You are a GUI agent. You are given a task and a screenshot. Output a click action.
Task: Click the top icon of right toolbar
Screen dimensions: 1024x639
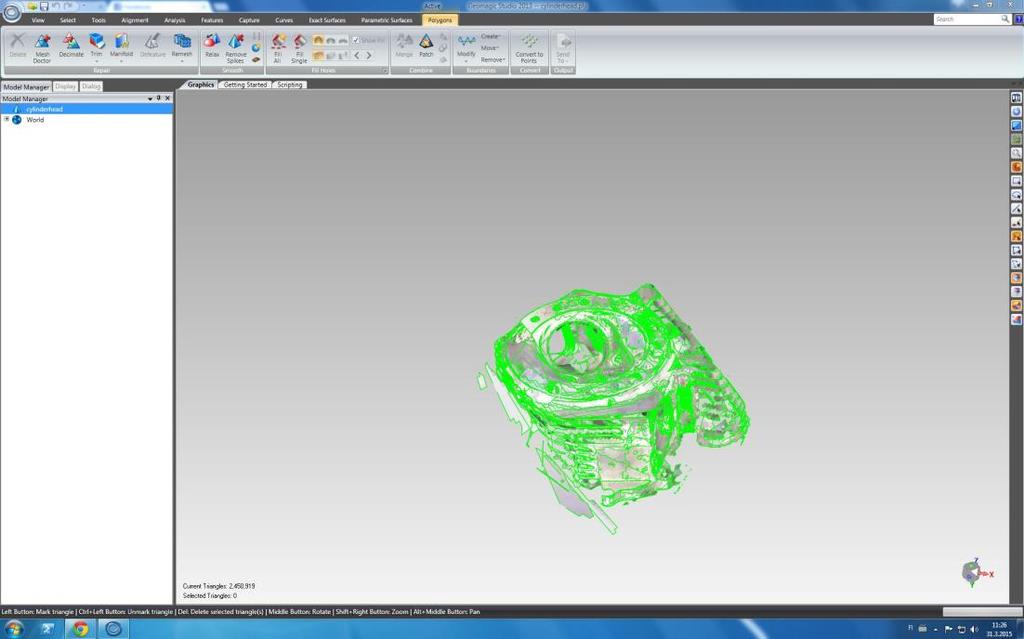click(x=1016, y=97)
